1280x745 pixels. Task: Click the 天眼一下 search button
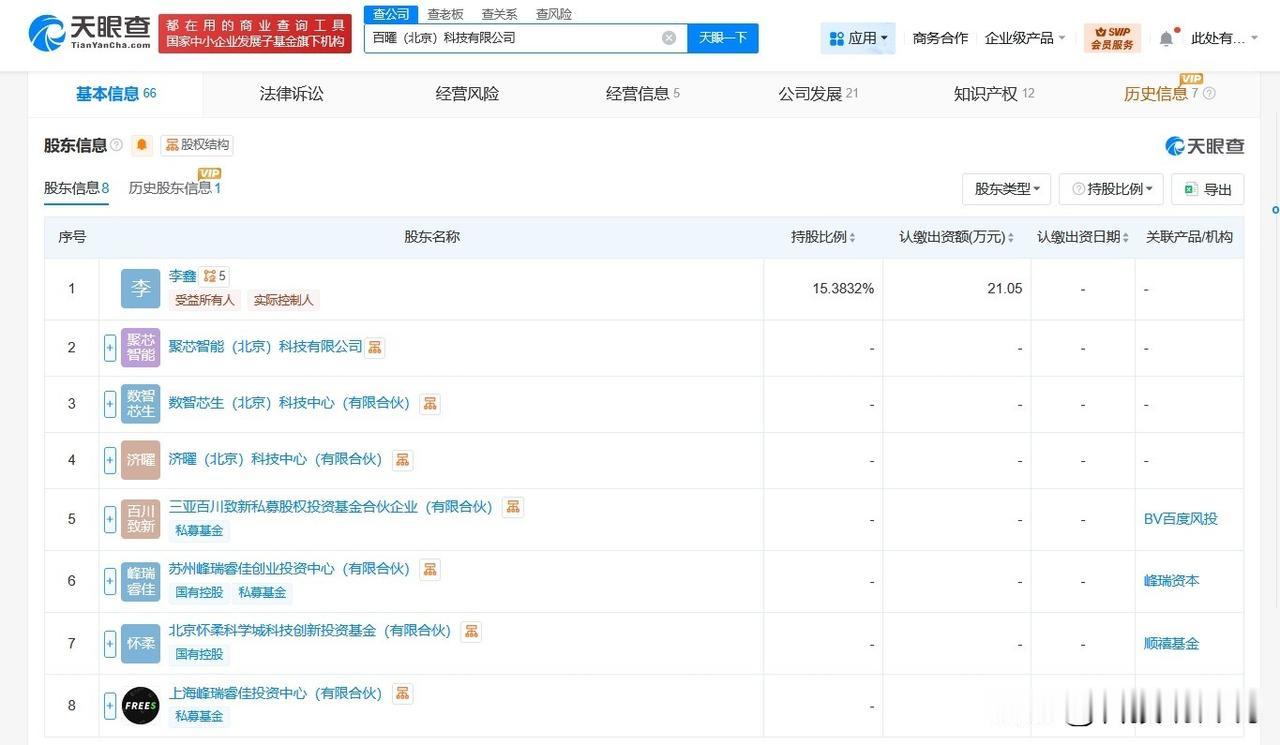coord(723,38)
